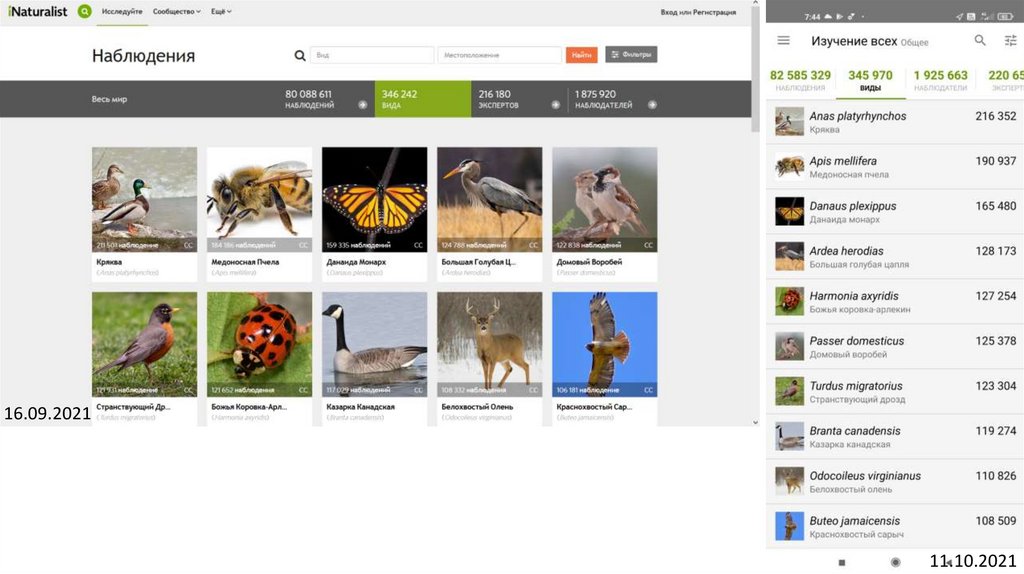Click the CC license icon on Краснохвостый Сарыч photo
Image resolution: width=1024 pixels, height=574 pixels.
[648, 391]
